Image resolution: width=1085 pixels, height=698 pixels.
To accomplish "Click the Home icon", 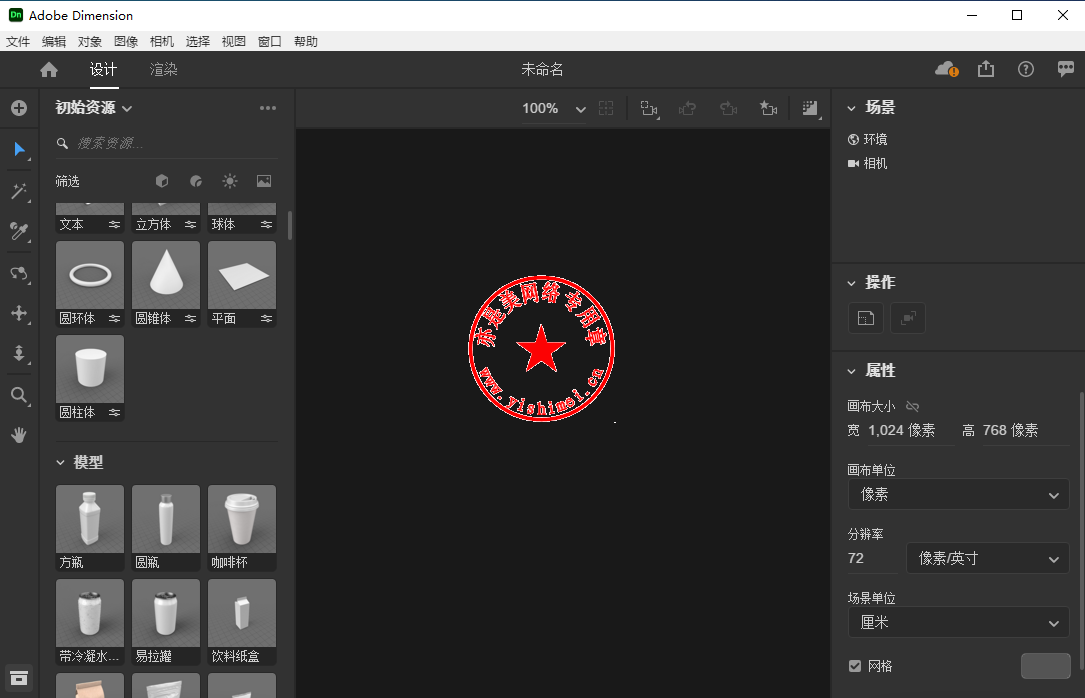I will coord(48,70).
